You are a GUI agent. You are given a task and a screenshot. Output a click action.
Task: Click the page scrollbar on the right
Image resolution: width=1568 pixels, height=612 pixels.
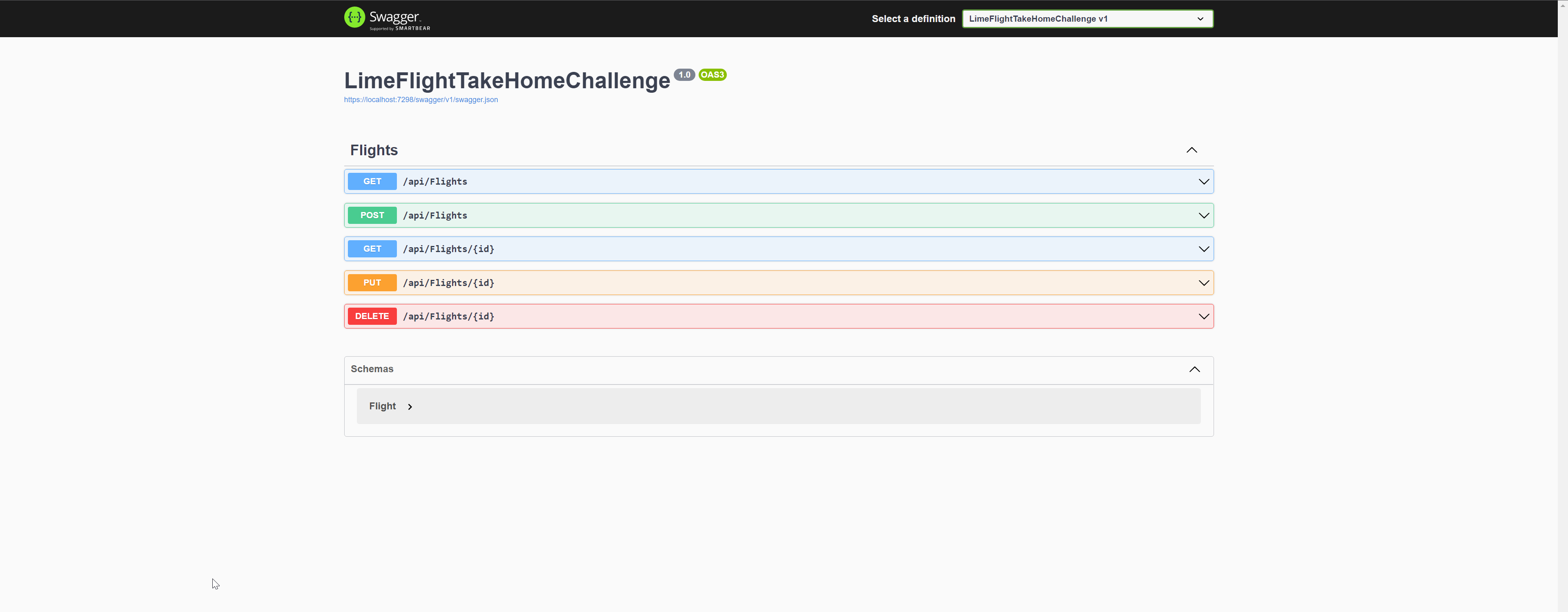[1563, 304]
